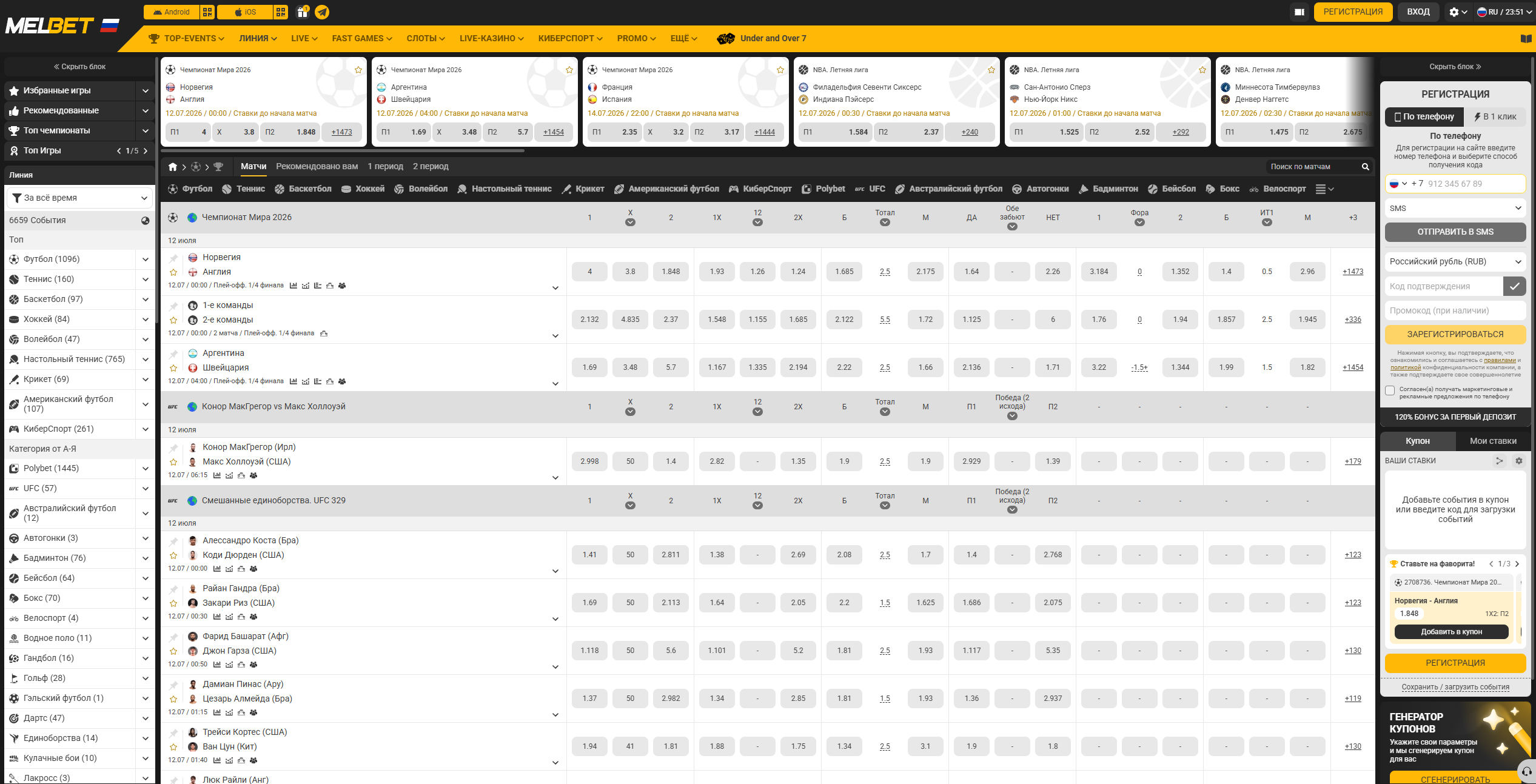
Task: Click the ВХОД login button
Action: point(1418,12)
